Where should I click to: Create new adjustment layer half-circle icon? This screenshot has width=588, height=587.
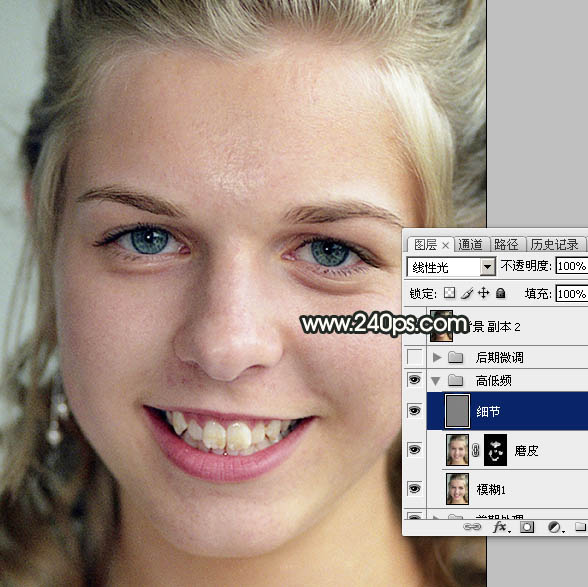555,527
